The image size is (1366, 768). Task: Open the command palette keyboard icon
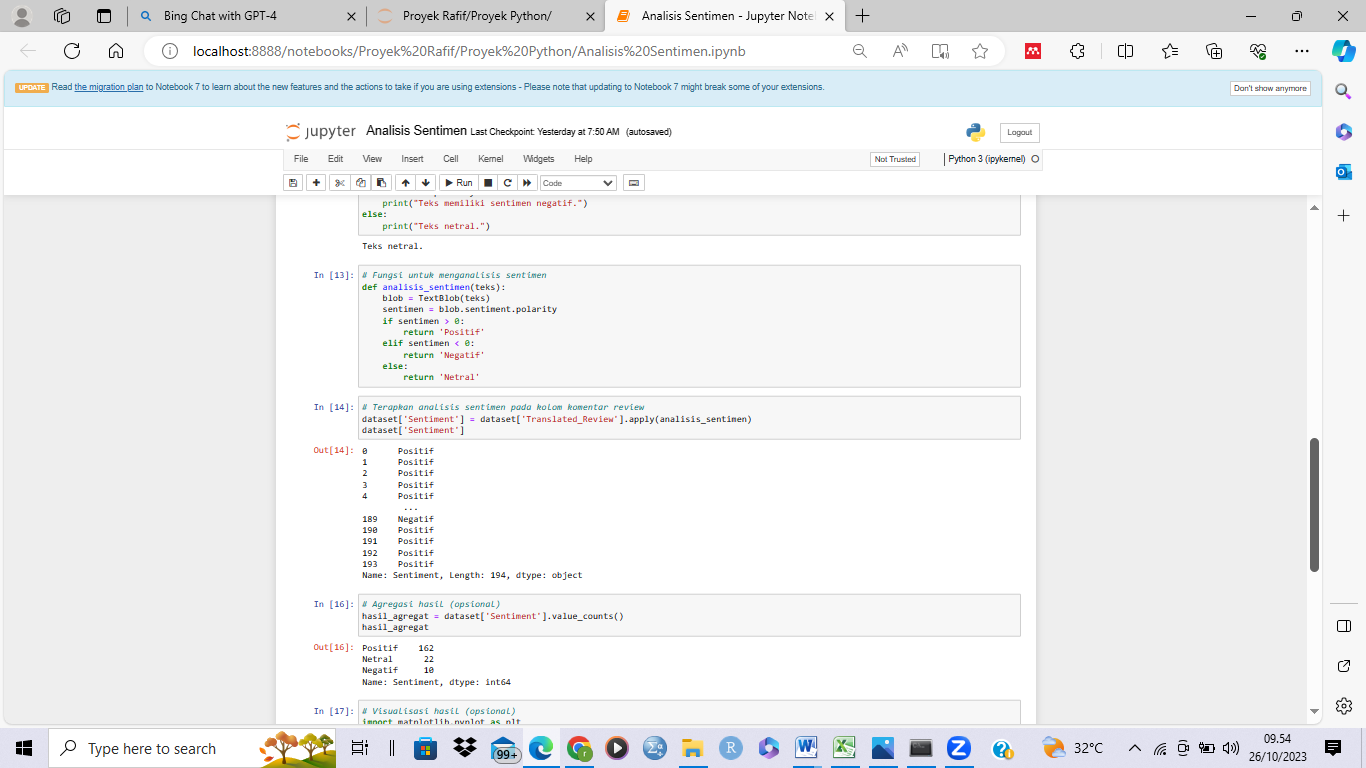coord(633,183)
